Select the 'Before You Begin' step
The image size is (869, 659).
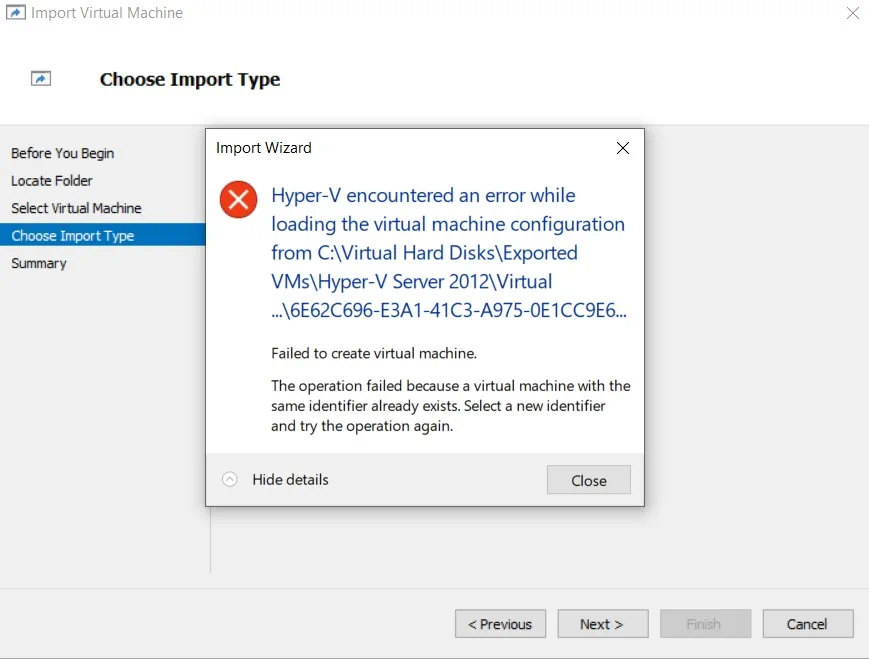[63, 153]
